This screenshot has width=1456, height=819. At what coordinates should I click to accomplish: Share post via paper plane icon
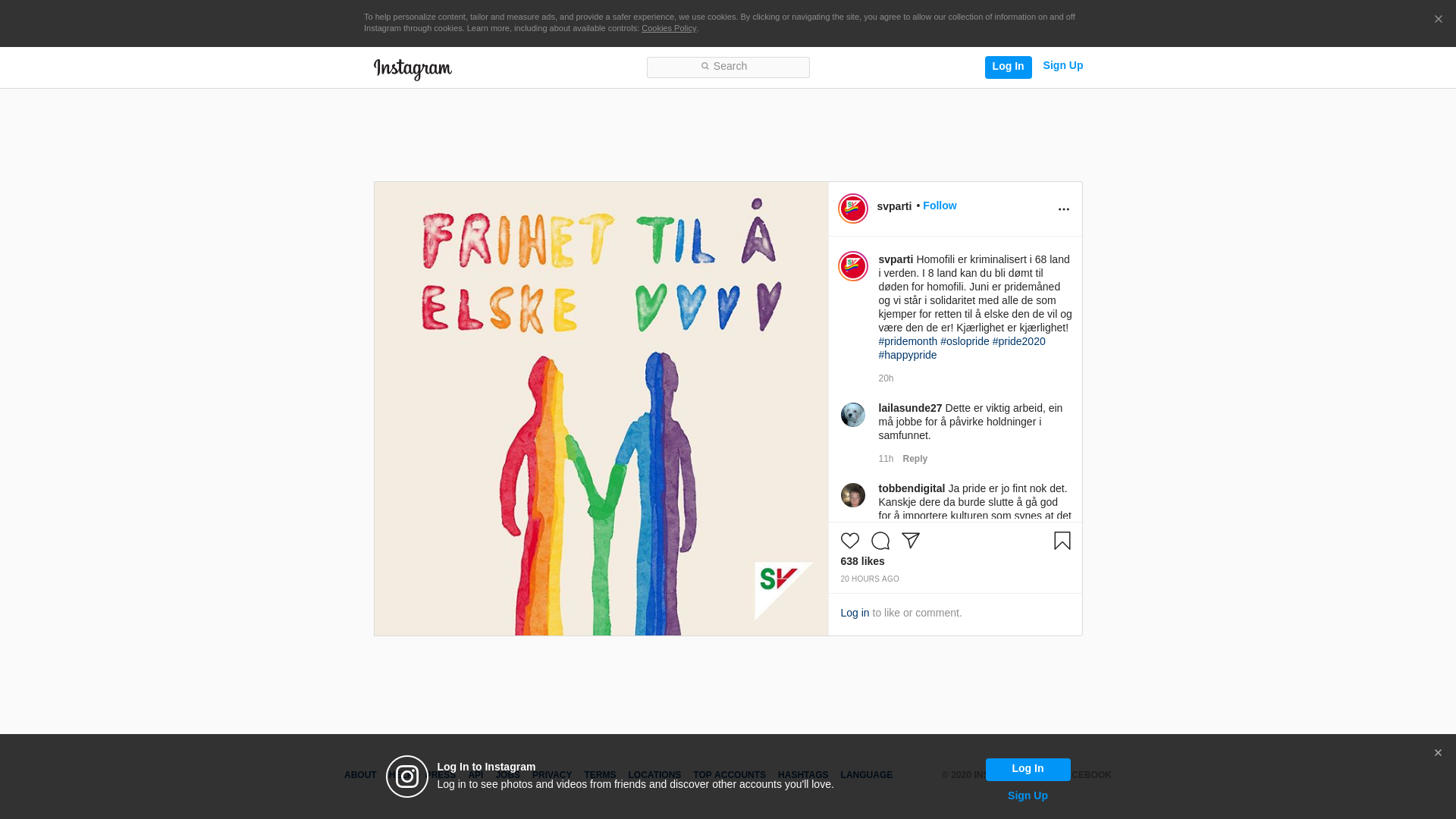pyautogui.click(x=910, y=541)
